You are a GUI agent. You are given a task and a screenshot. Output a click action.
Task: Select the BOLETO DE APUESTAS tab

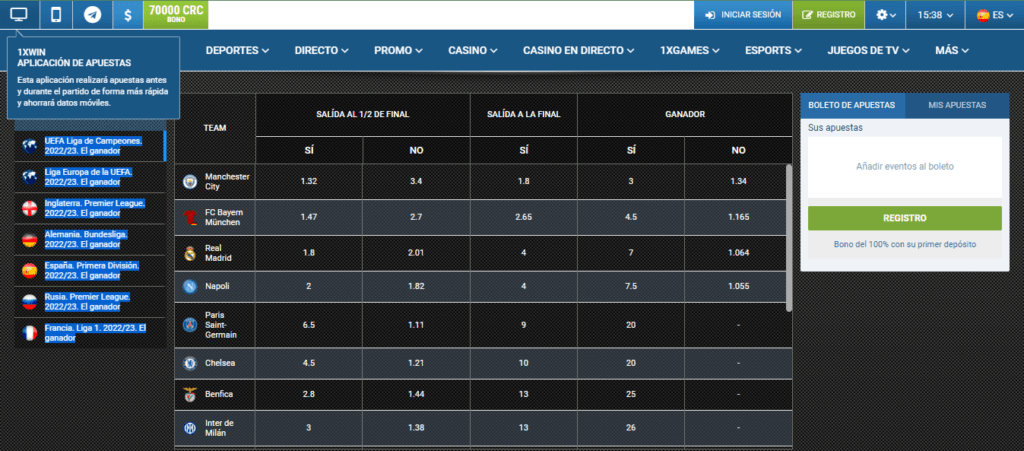(x=853, y=105)
